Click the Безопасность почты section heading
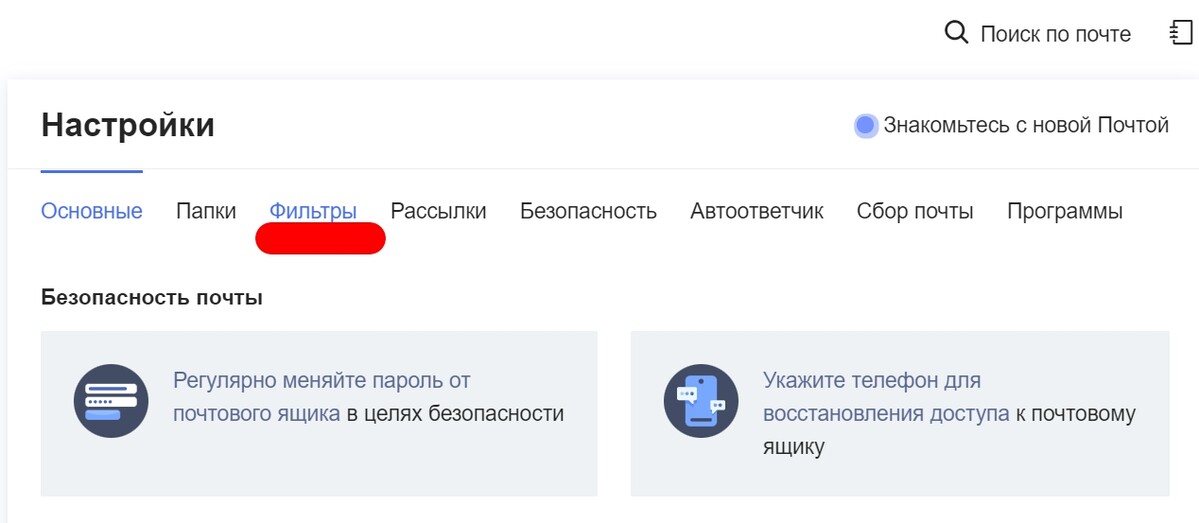The image size is (1199, 523). click(x=152, y=298)
